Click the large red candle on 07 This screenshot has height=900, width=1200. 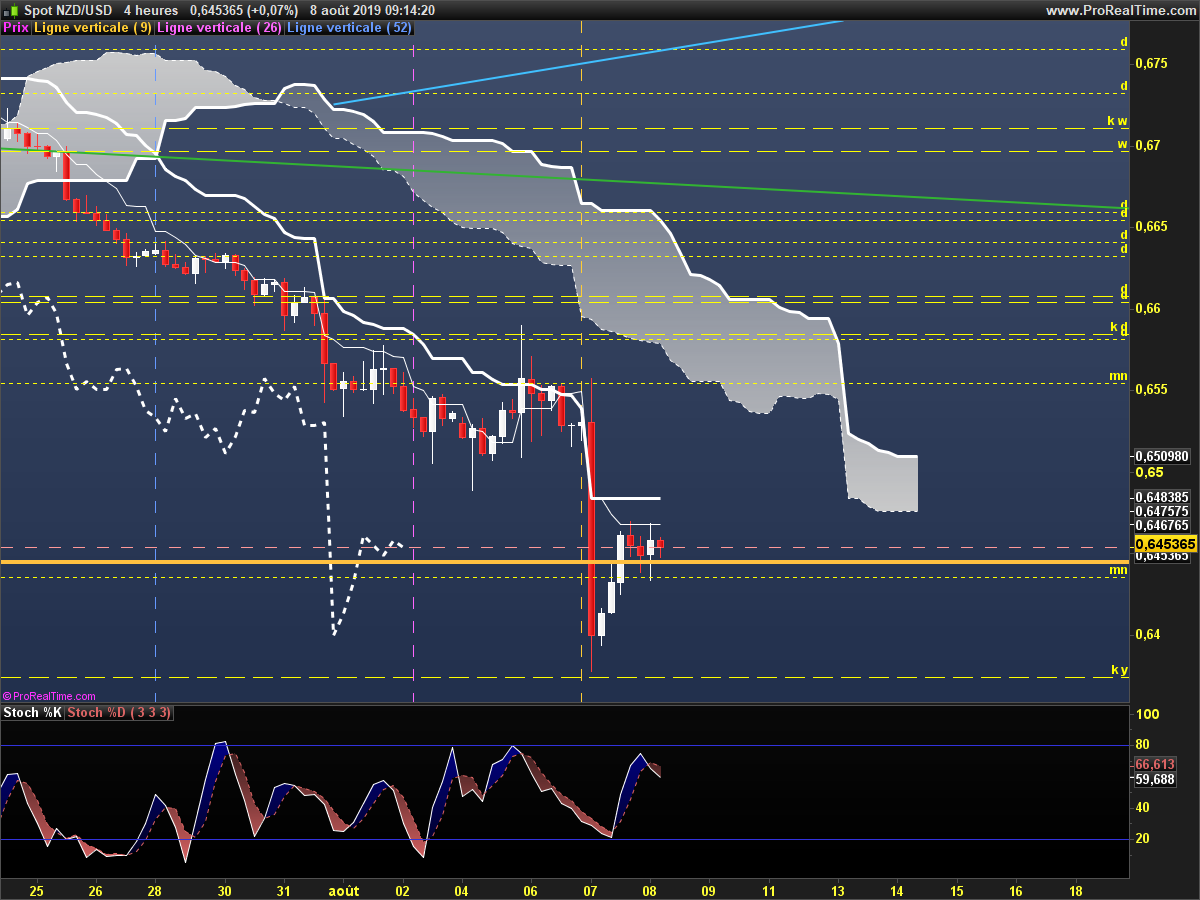(x=591, y=528)
